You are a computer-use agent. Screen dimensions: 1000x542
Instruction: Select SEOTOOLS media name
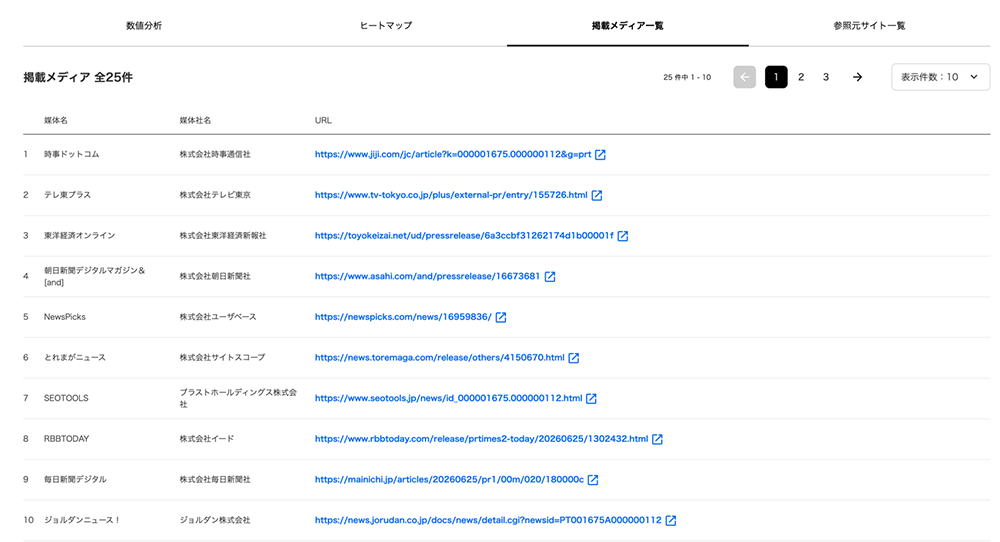66,399
